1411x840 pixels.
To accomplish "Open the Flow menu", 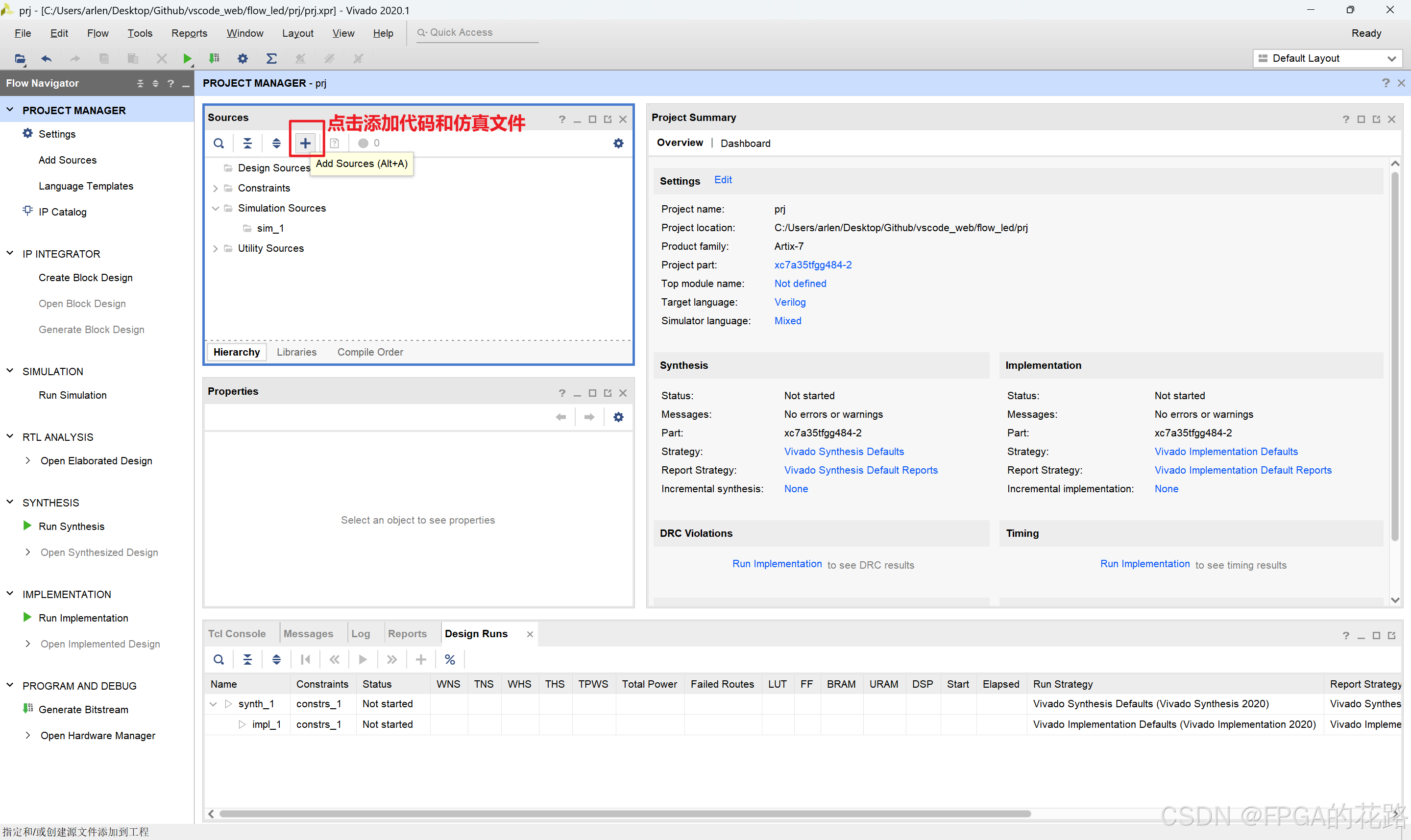I will tap(97, 33).
